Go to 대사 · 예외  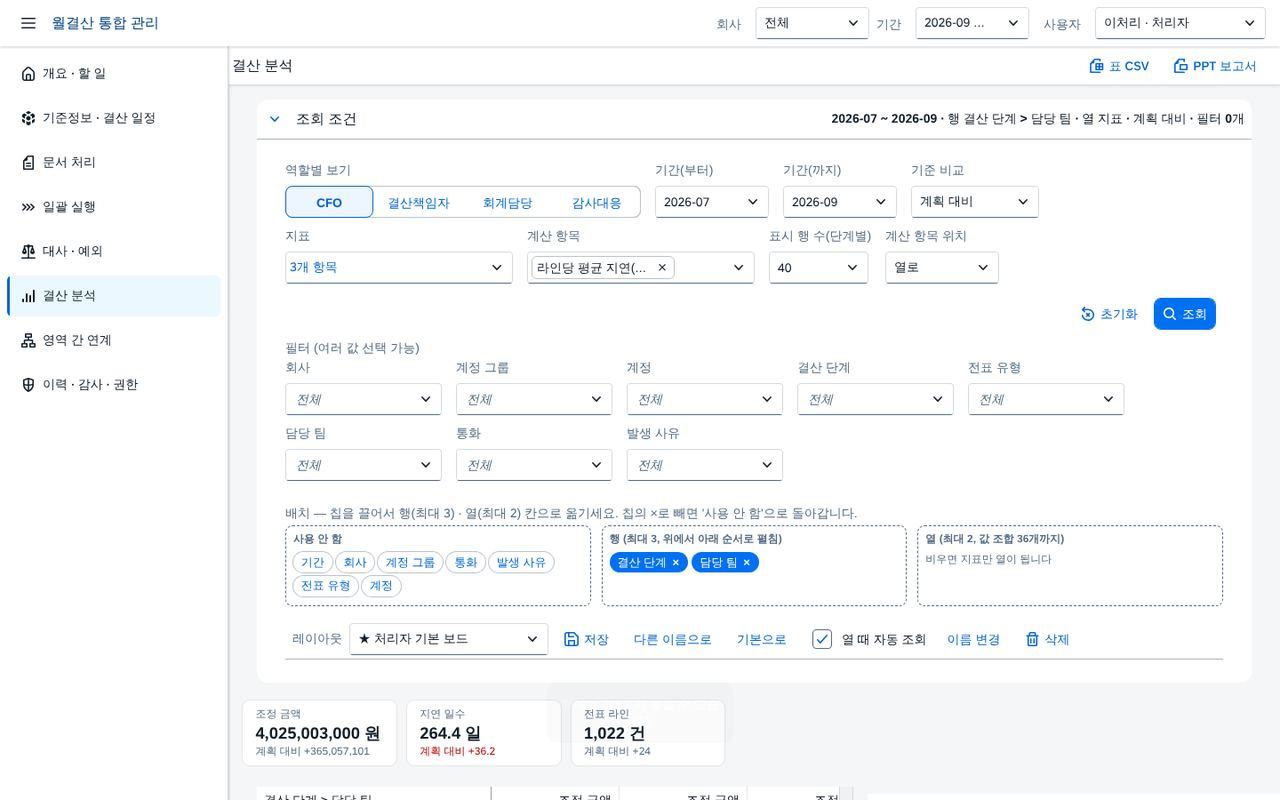click(114, 251)
